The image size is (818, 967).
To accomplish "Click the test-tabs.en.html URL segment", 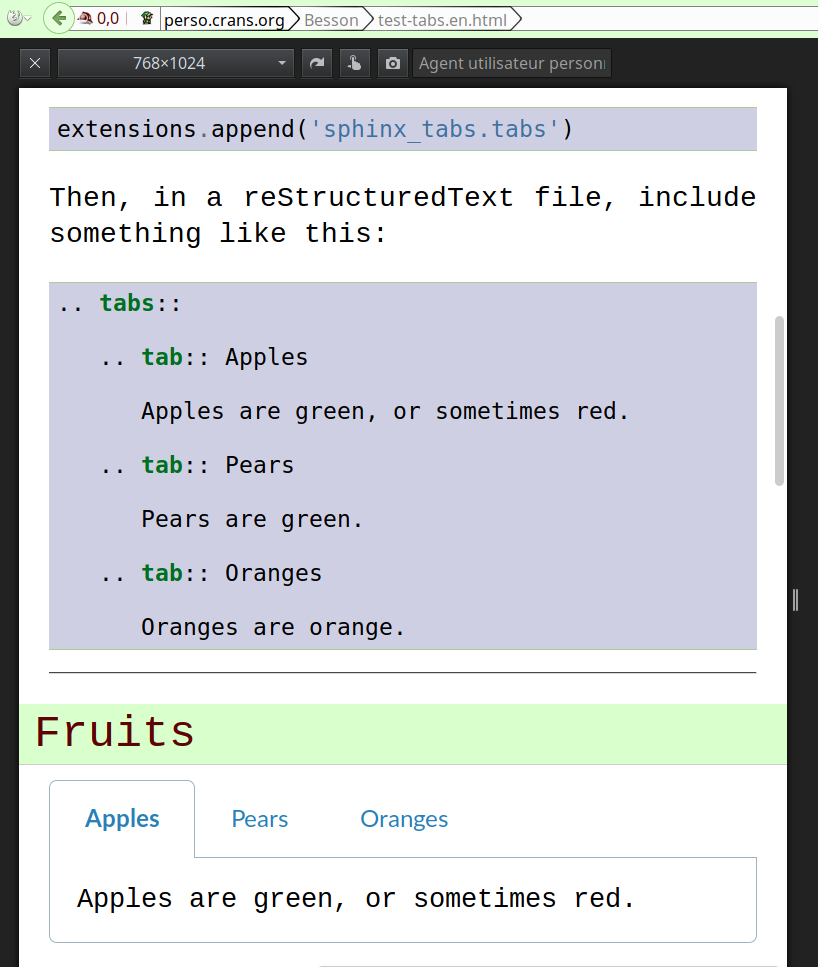I will pos(442,19).
